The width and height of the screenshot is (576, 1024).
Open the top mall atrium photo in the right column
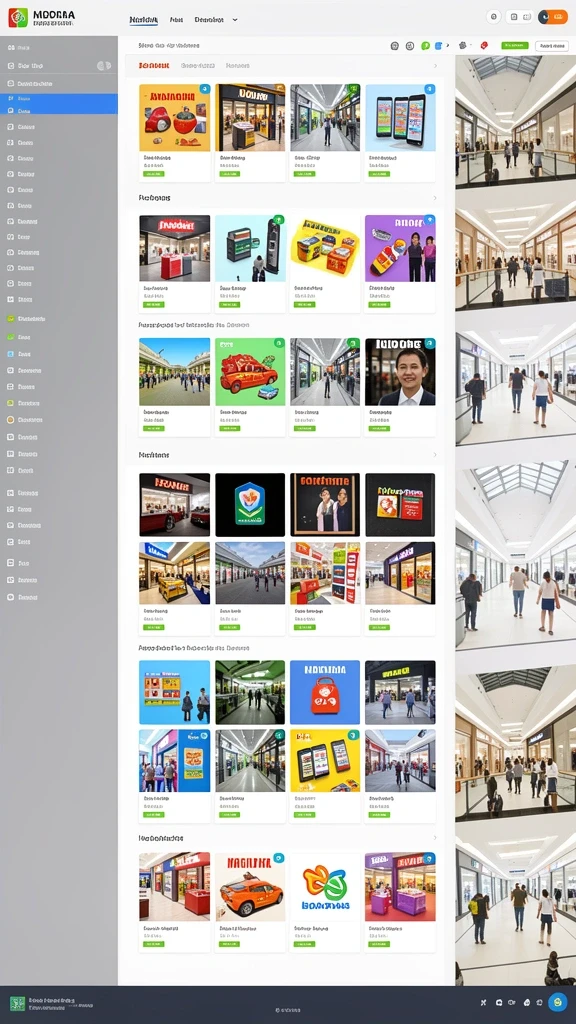coord(516,122)
